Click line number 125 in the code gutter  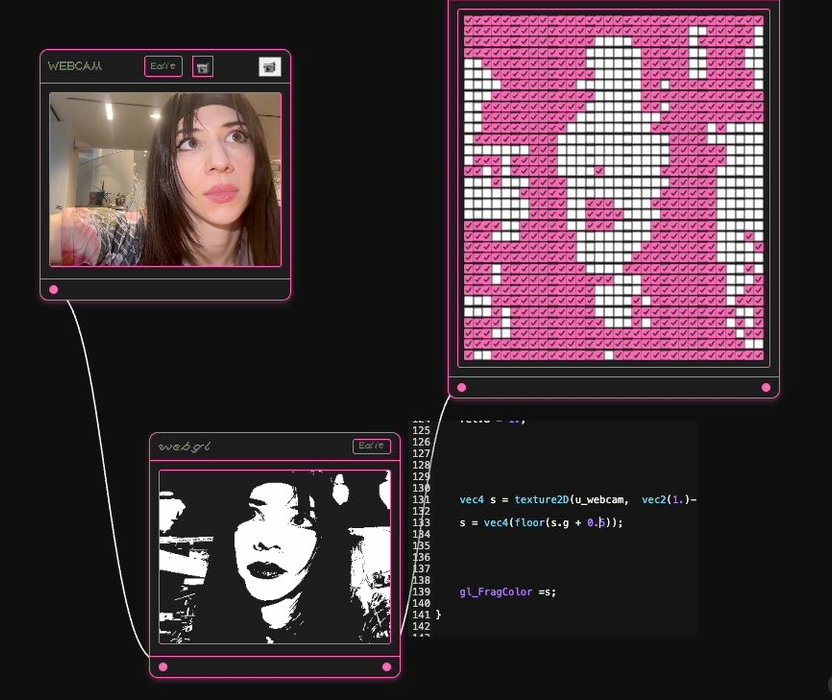point(421,430)
